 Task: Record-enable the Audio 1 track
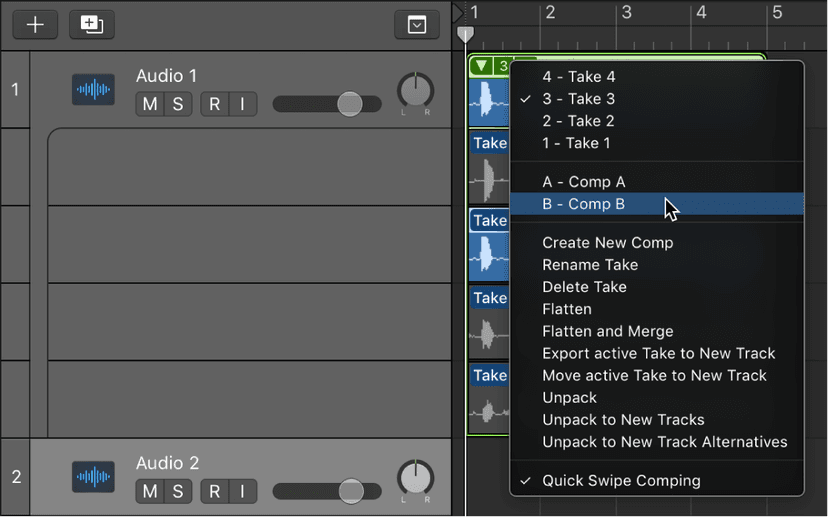(214, 104)
